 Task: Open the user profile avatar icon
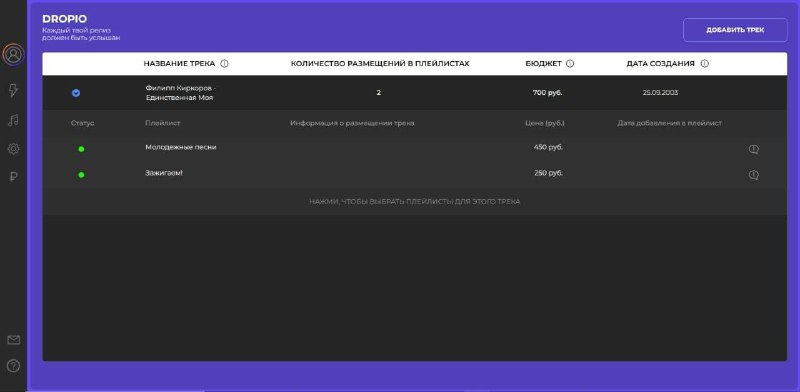click(13, 54)
